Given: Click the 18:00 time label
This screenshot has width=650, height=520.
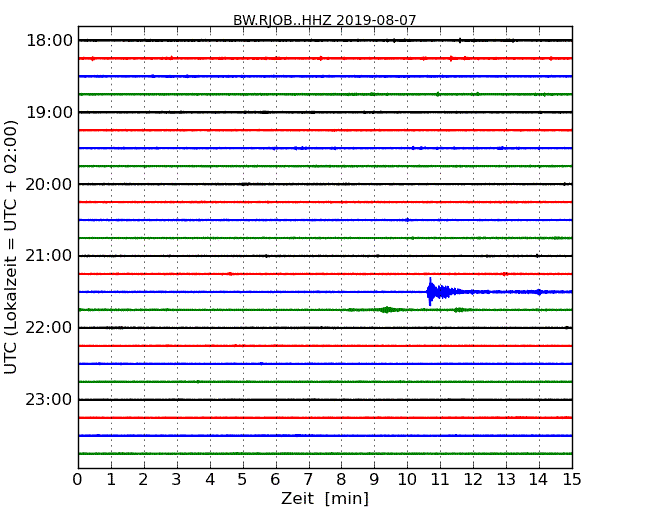Looking at the screenshot, I should 49,41.
